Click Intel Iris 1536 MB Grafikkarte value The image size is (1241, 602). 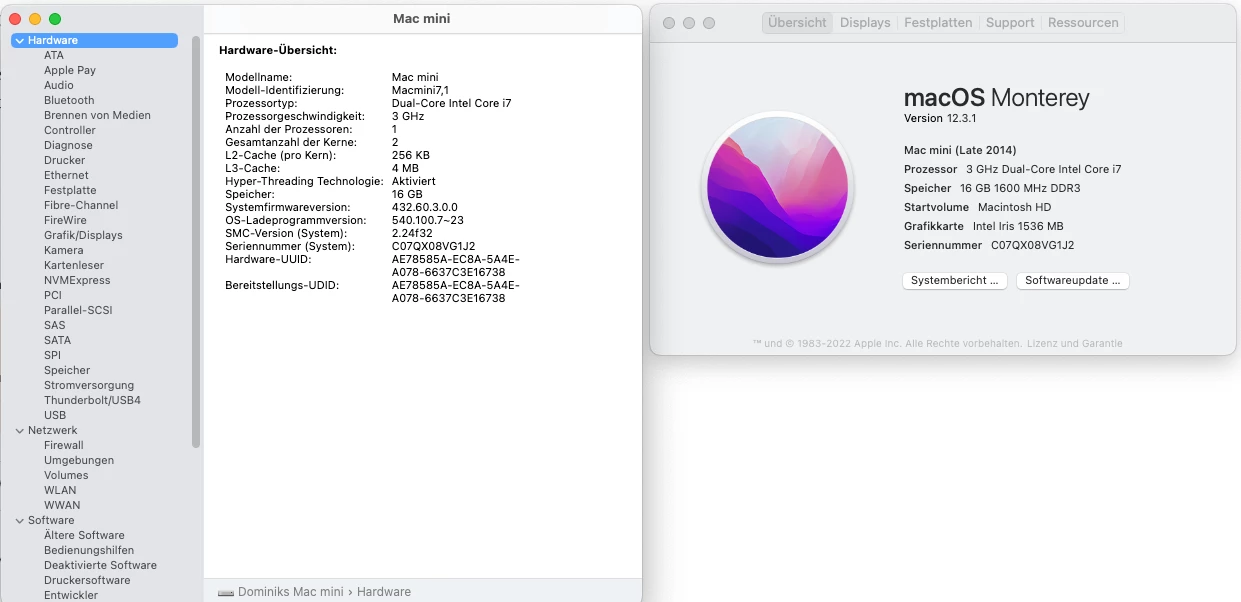[x=1018, y=226]
